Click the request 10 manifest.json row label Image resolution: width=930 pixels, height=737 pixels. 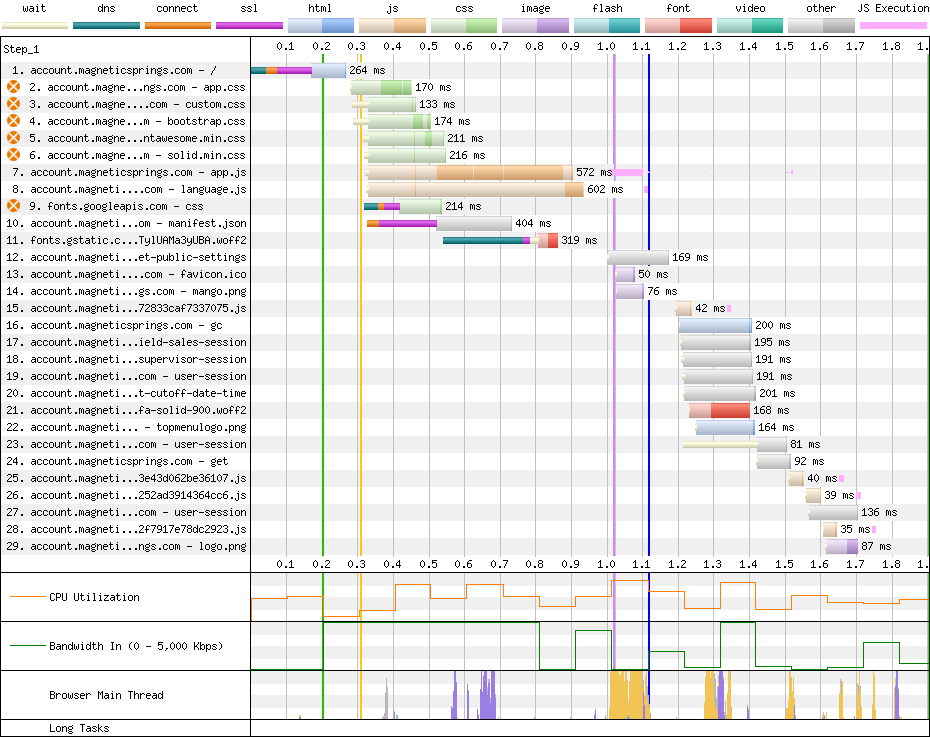[126, 224]
